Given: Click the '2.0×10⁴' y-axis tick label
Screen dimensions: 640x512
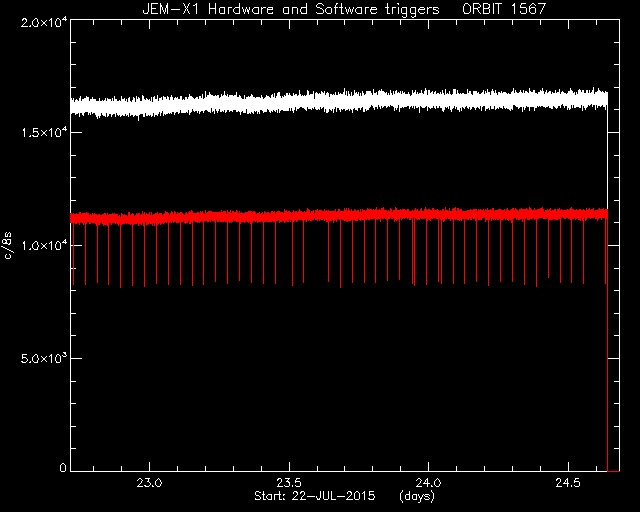Looking at the screenshot, I should point(44,22).
